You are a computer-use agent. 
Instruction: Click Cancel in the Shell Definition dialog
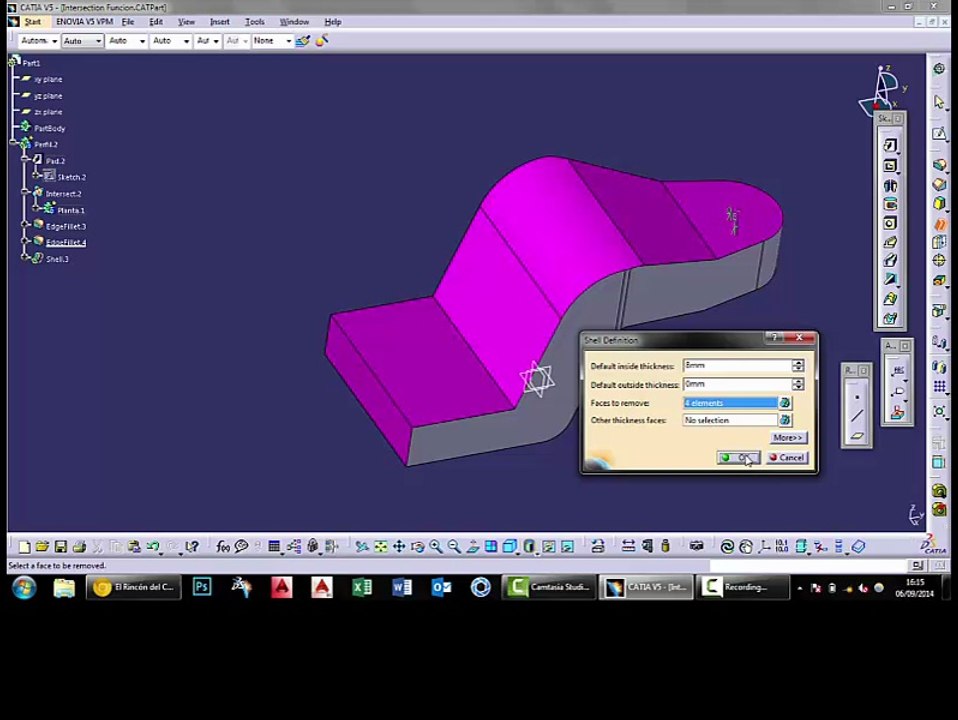(787, 457)
